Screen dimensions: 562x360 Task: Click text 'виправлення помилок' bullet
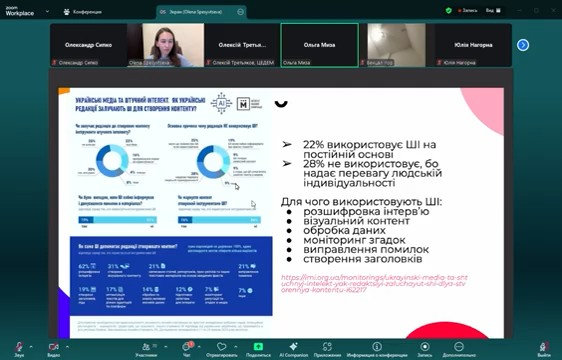point(366,249)
